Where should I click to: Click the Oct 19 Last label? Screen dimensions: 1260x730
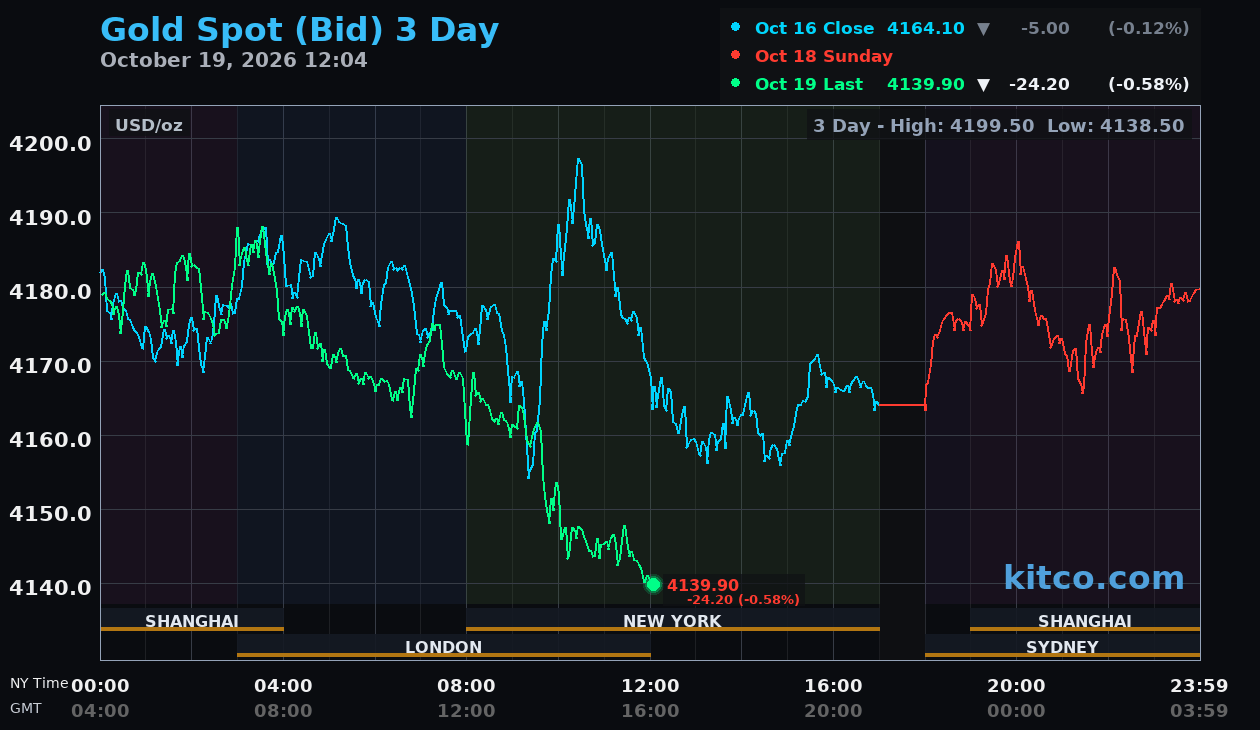coord(809,84)
